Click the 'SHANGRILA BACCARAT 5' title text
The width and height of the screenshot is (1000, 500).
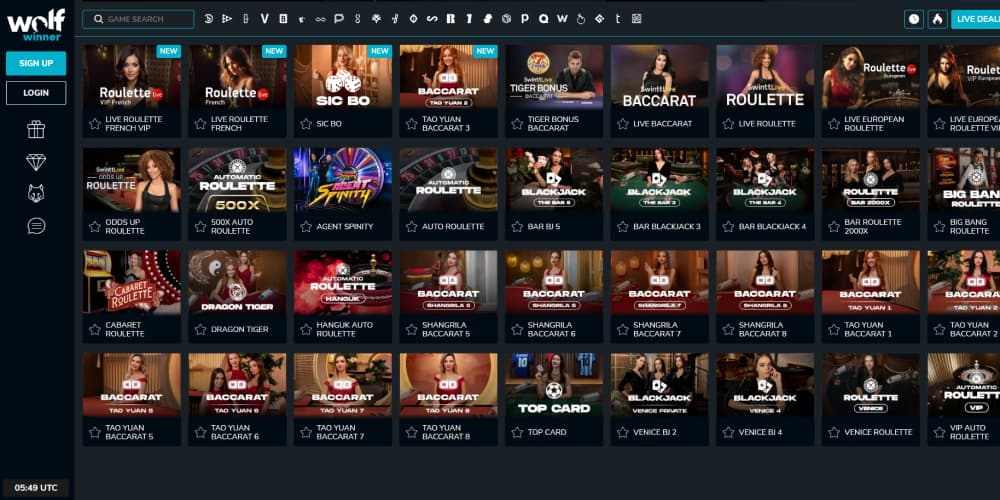[446, 329]
